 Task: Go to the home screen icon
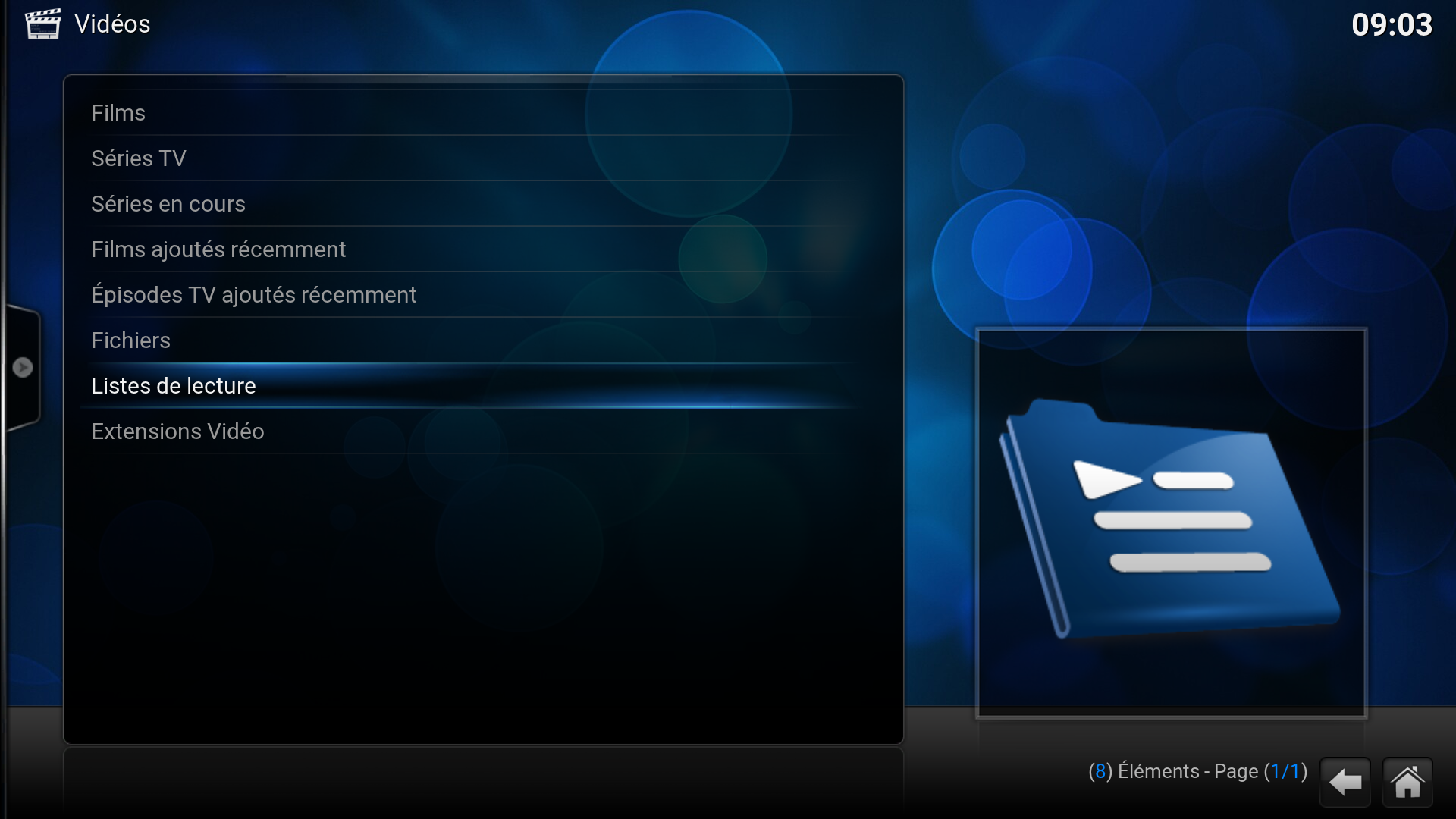[1407, 782]
